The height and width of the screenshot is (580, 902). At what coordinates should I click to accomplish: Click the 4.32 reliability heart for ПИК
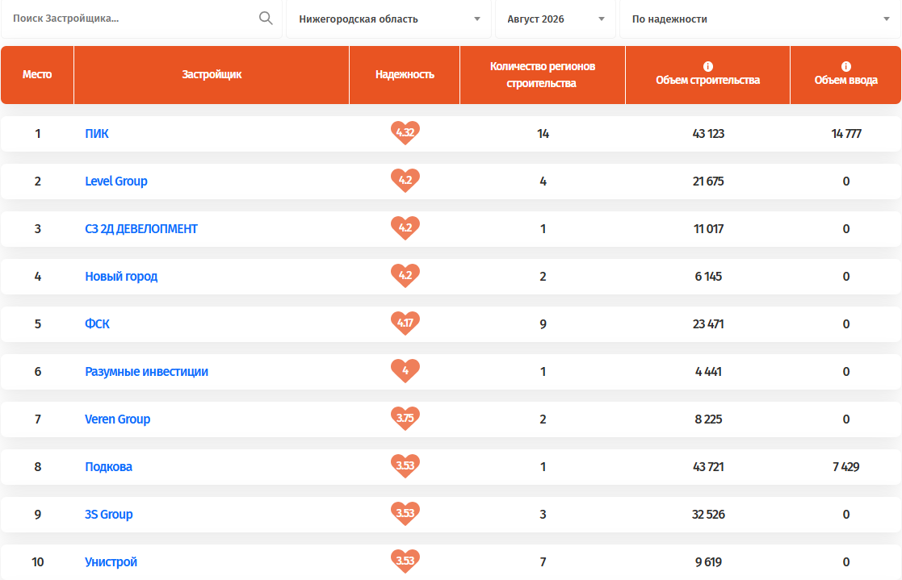405,133
